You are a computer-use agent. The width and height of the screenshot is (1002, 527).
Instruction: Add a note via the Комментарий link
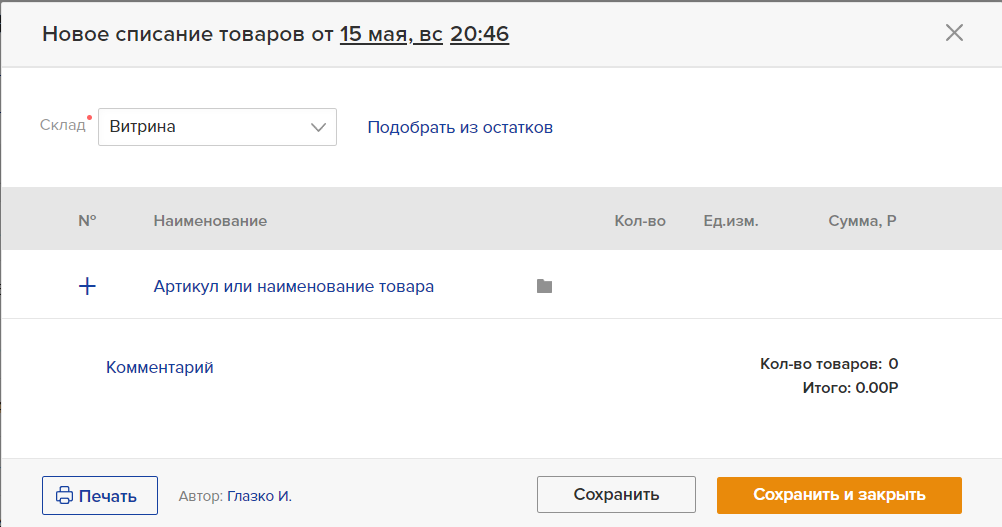(160, 367)
